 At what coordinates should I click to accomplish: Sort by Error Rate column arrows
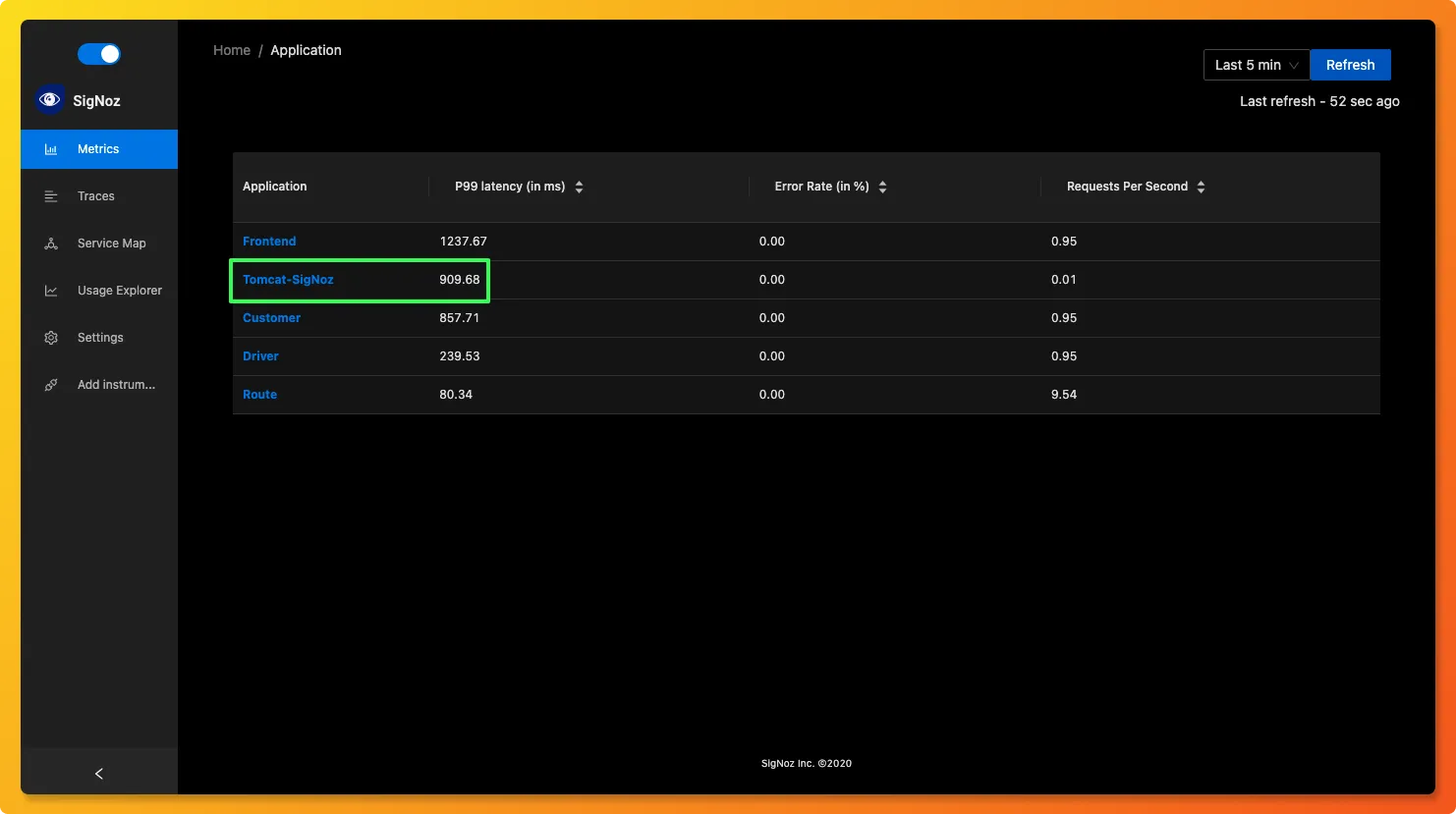click(x=882, y=187)
